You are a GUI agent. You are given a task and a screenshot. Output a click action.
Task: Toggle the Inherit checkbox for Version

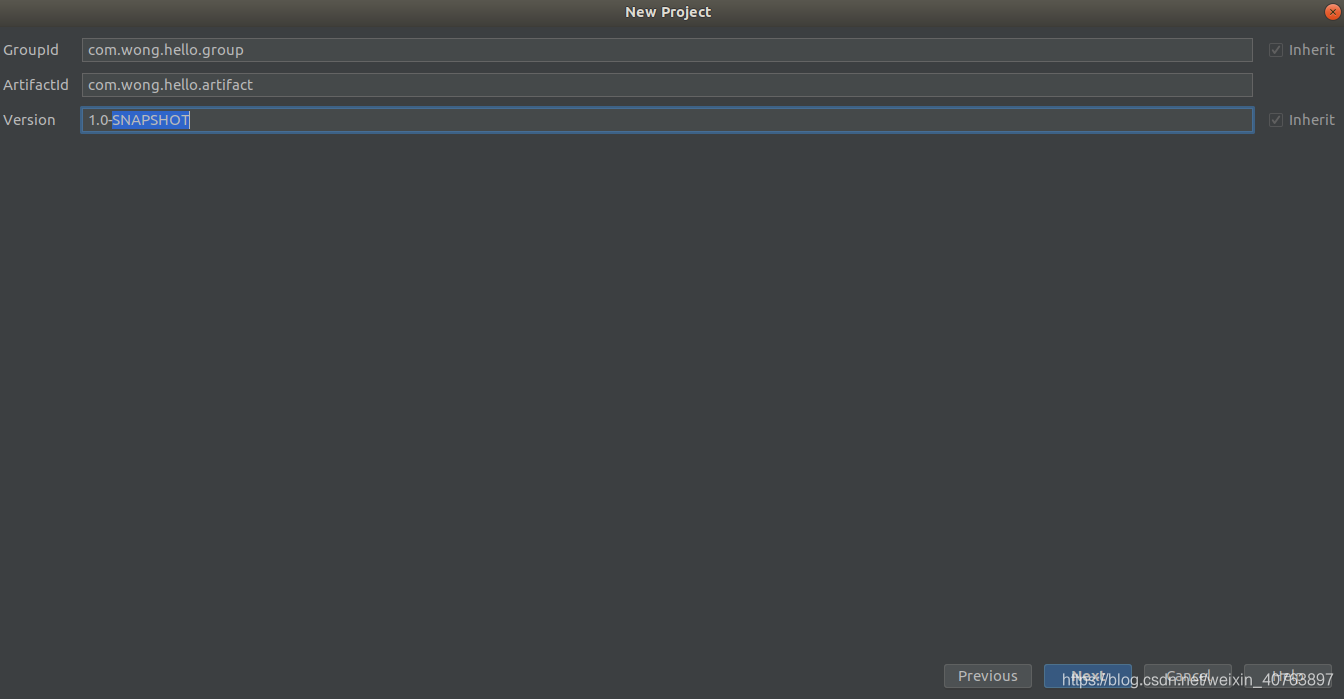[1276, 120]
